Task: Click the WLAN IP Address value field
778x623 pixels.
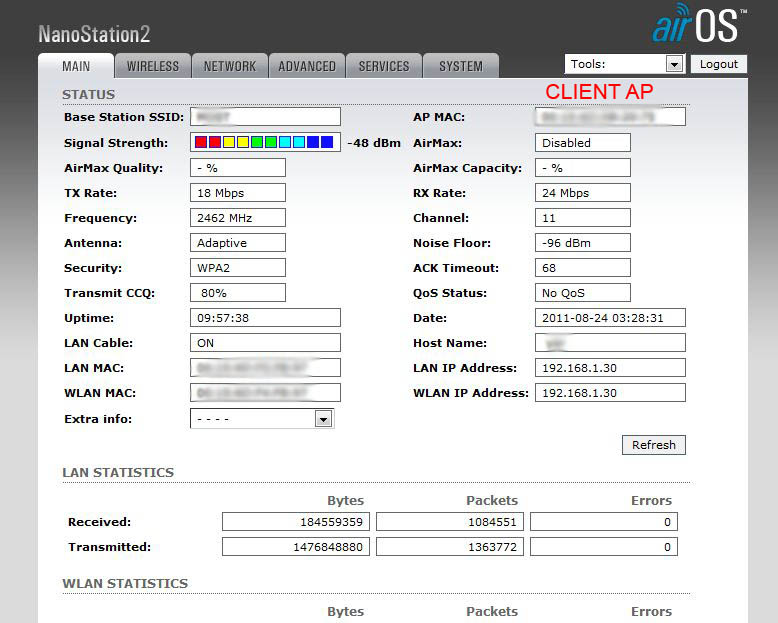Action: pos(610,392)
